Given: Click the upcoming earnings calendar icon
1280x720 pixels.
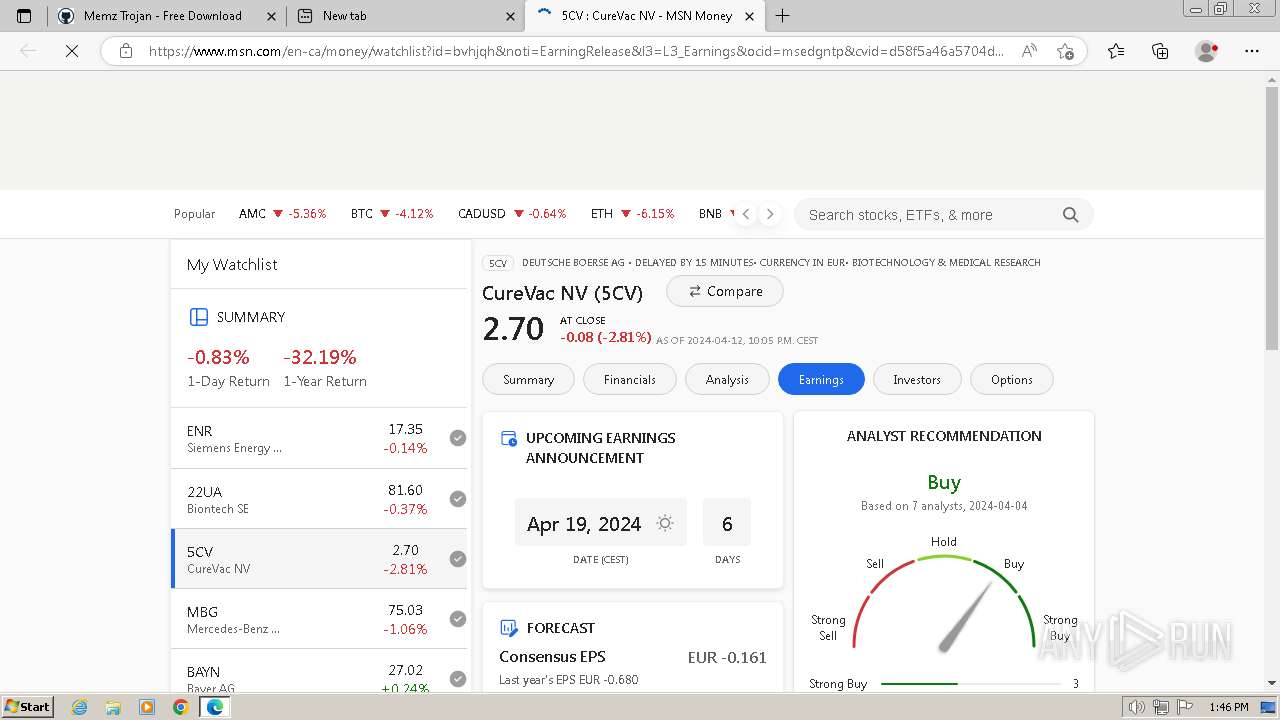Looking at the screenshot, I should (x=508, y=438).
